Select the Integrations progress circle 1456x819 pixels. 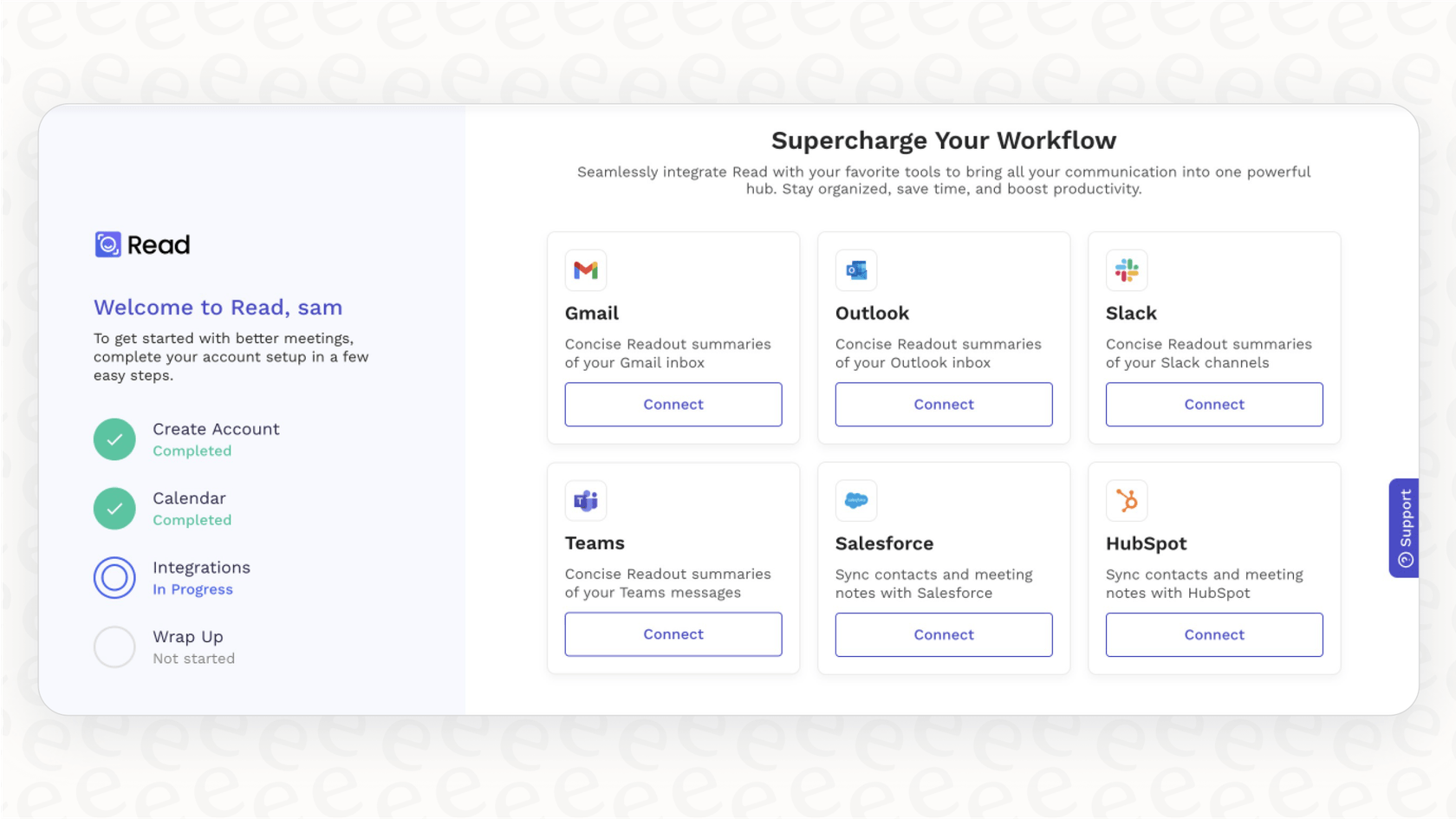(x=114, y=577)
